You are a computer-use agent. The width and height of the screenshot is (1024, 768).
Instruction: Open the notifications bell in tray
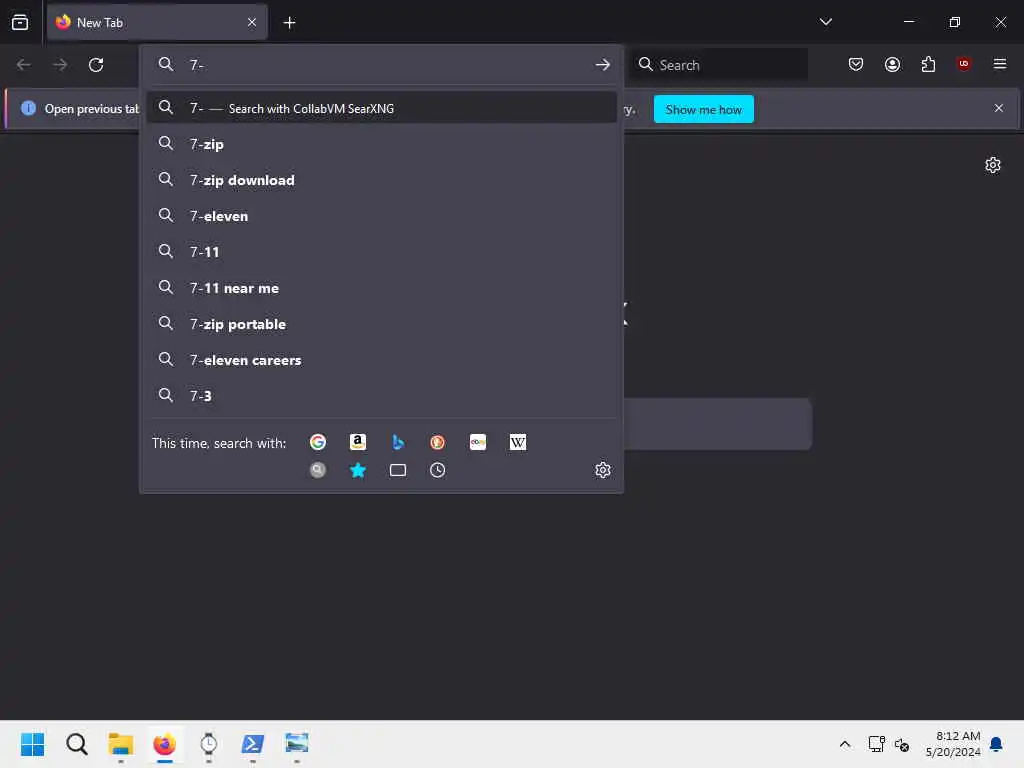(x=996, y=744)
